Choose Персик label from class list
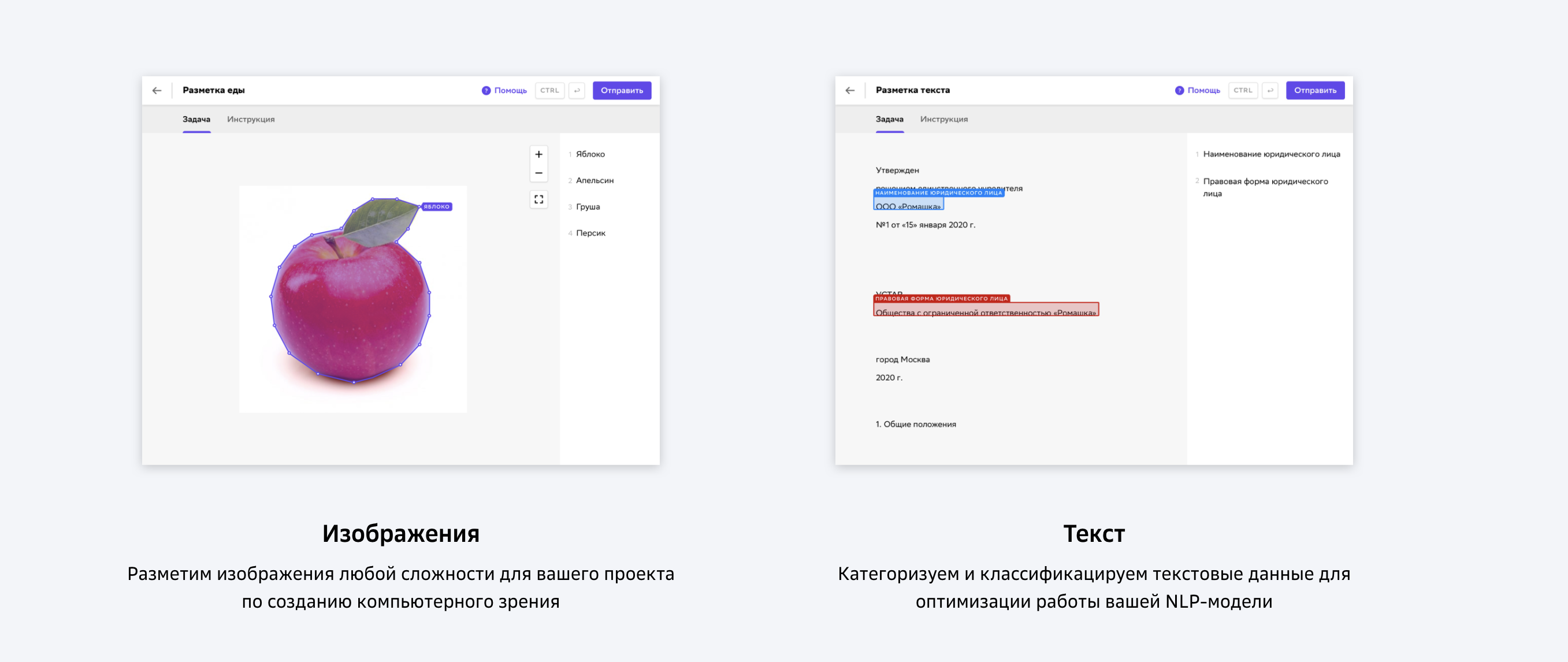1568x662 pixels. [590, 233]
